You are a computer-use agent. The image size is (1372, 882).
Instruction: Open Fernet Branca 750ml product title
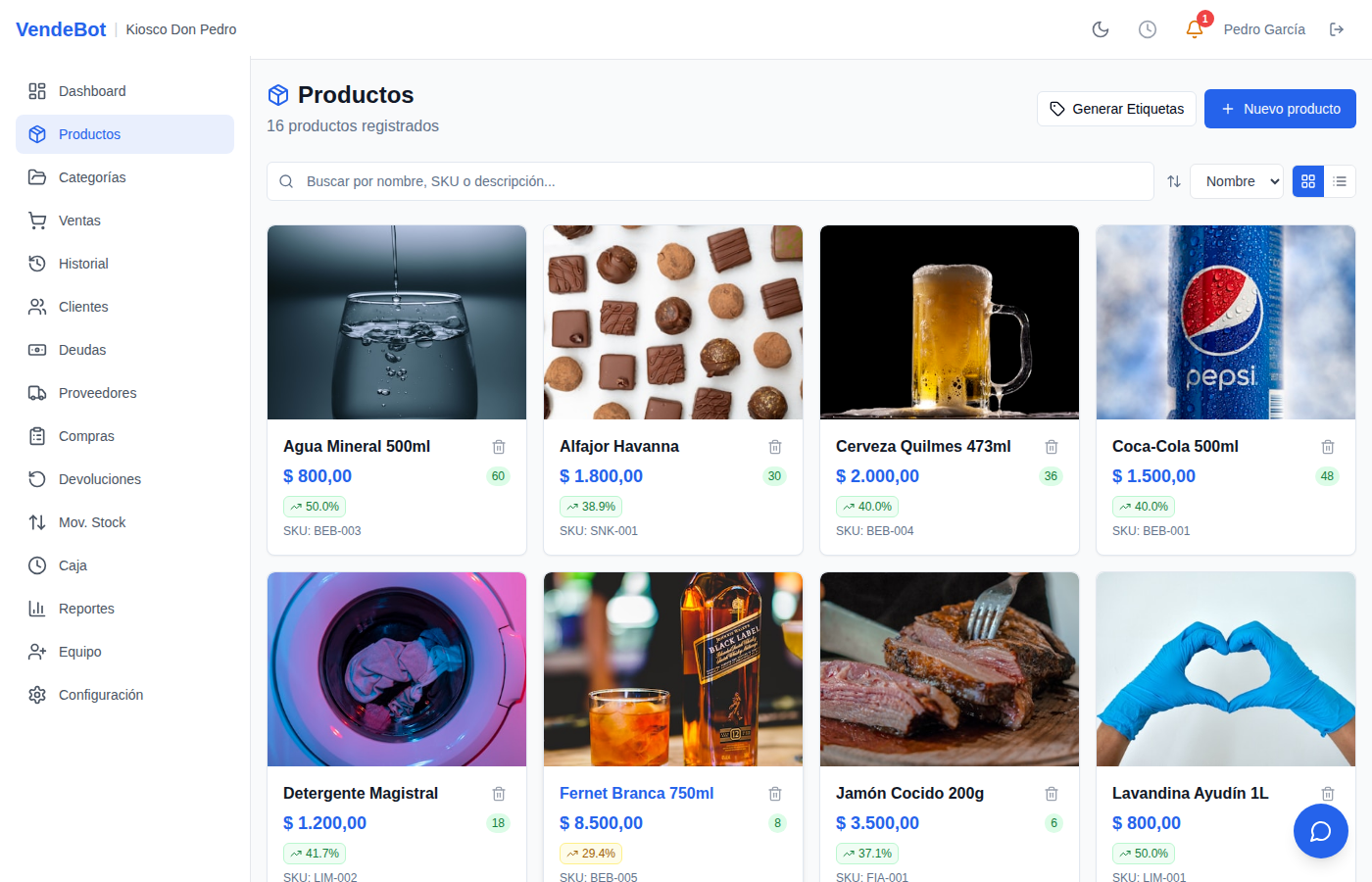[x=636, y=793]
